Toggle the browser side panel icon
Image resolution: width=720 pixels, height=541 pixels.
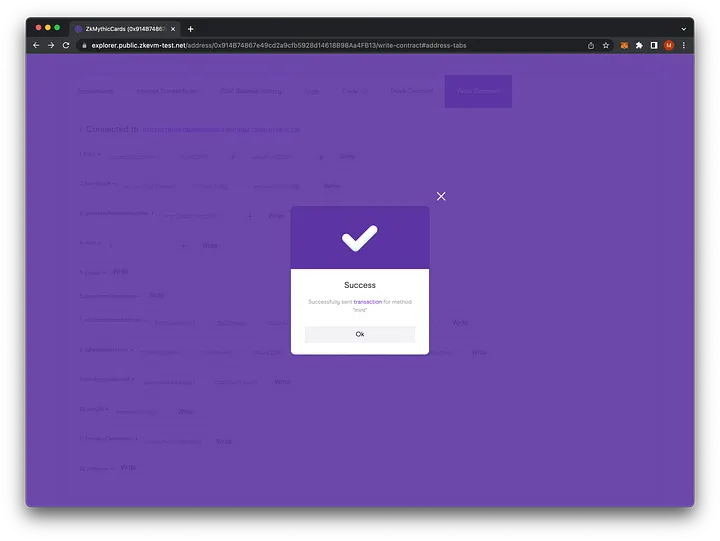coord(654,45)
